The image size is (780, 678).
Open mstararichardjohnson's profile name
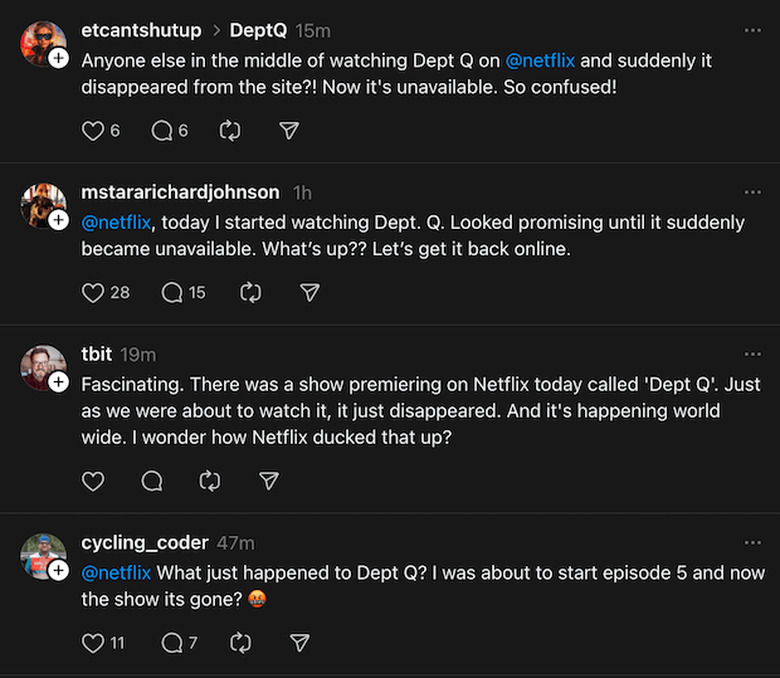tap(180, 192)
